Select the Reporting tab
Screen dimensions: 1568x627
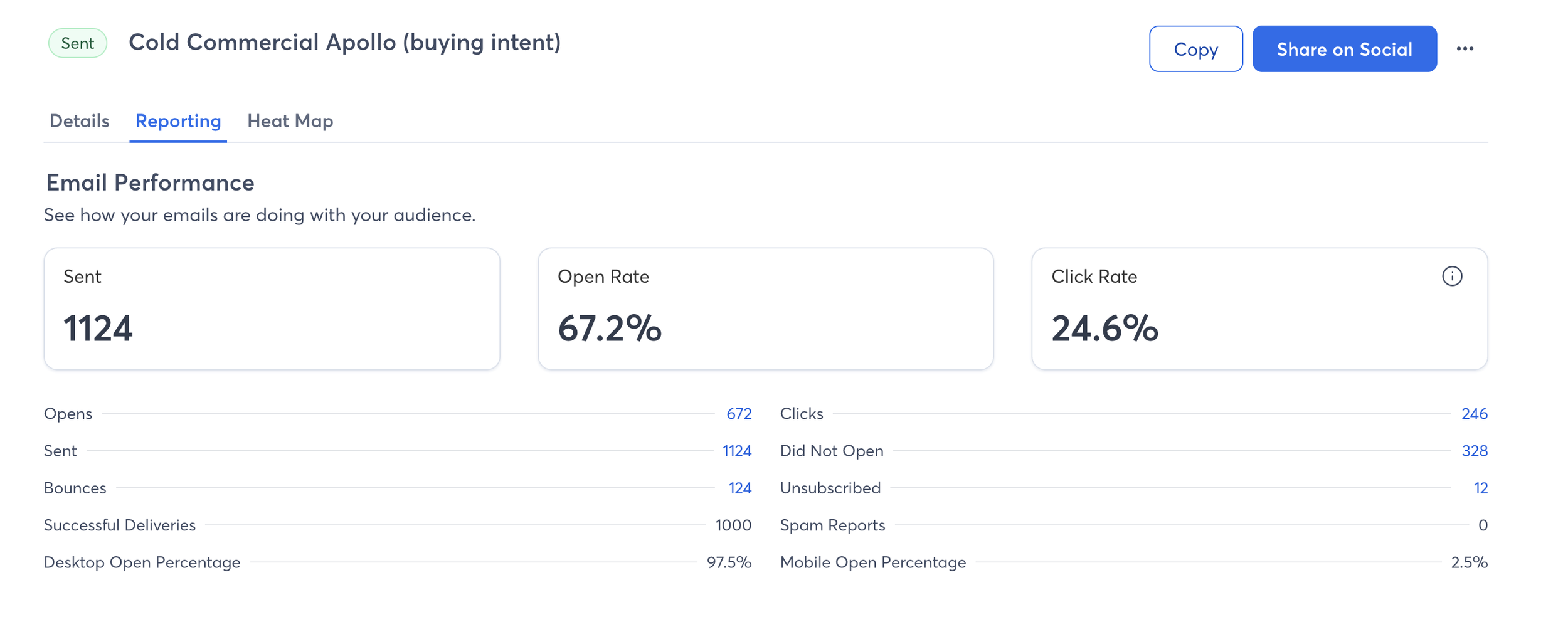coord(178,121)
